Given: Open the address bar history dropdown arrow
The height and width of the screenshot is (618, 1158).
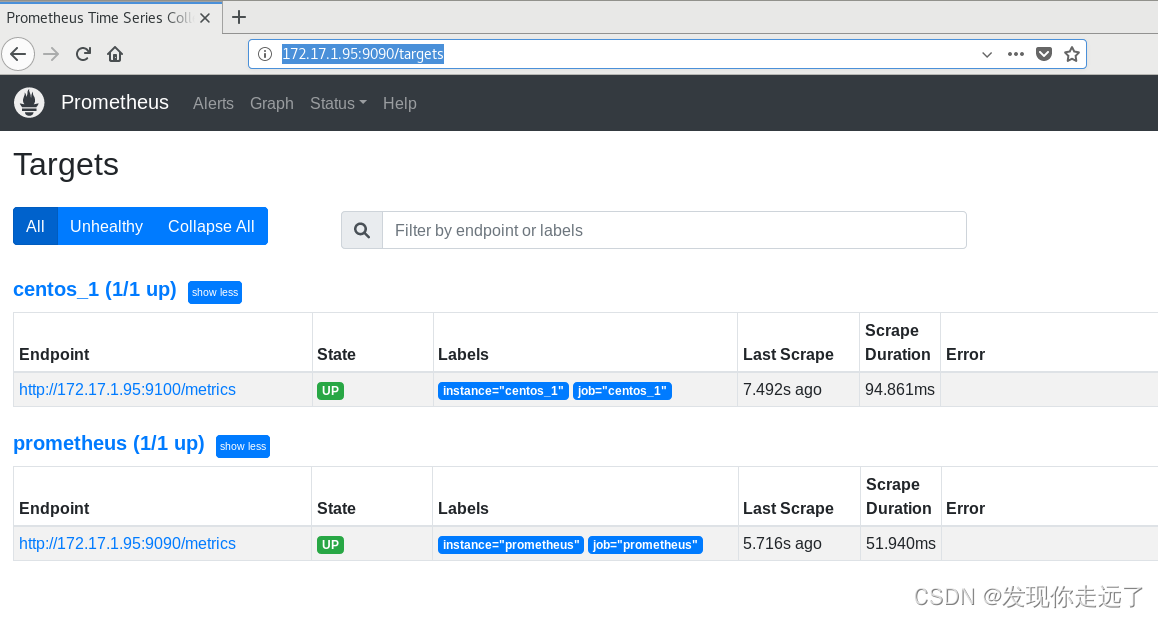Looking at the screenshot, I should 987,54.
